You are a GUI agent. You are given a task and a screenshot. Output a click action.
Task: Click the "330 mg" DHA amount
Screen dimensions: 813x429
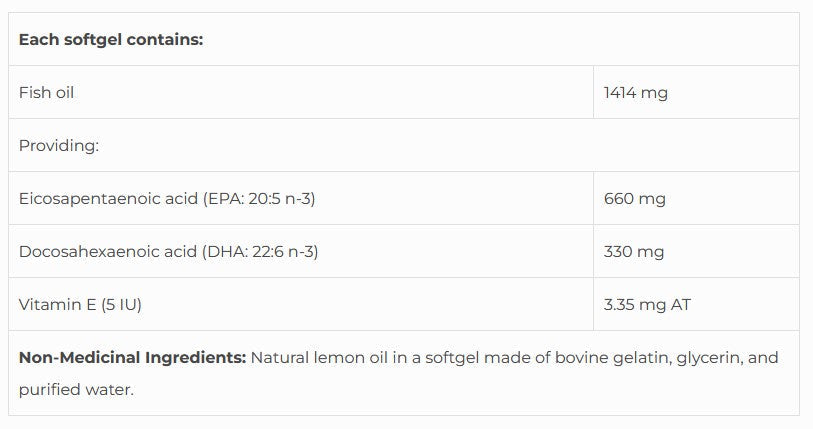[x=634, y=252]
